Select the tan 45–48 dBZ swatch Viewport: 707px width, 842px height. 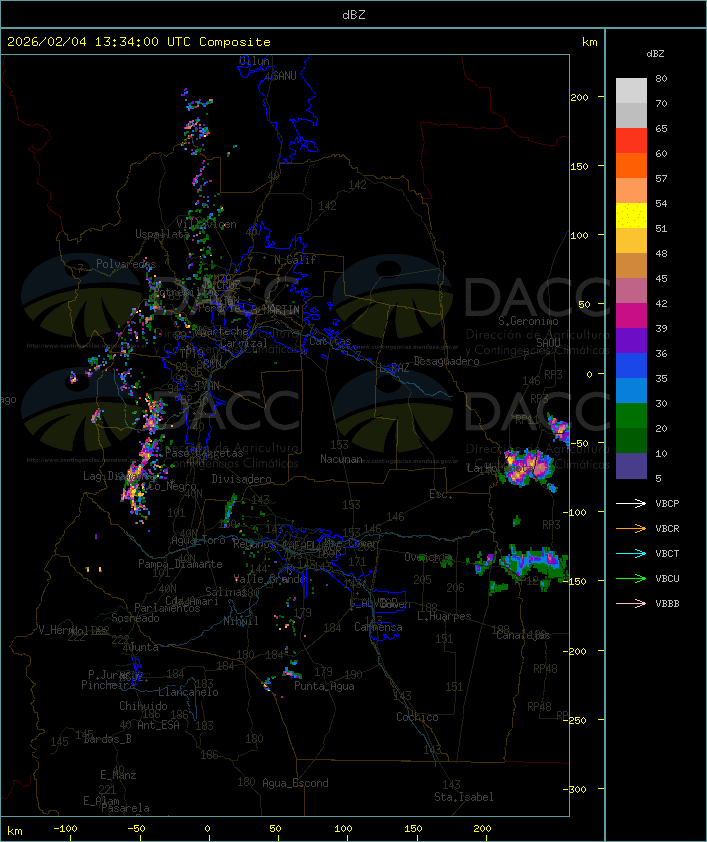click(631, 266)
